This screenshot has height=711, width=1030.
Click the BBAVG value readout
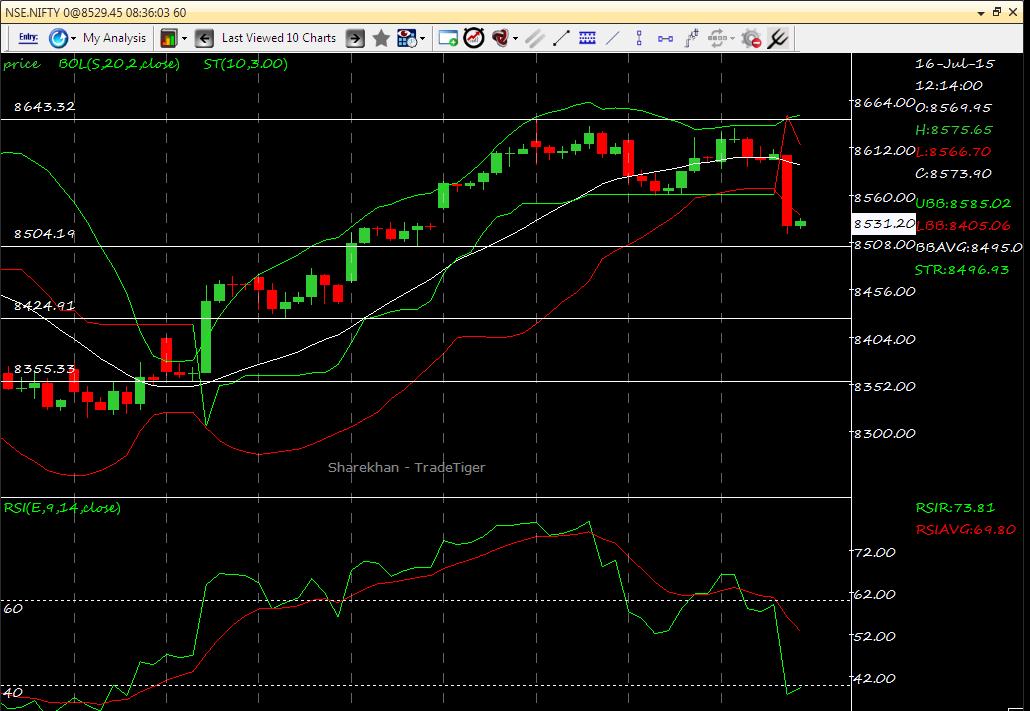click(x=969, y=248)
